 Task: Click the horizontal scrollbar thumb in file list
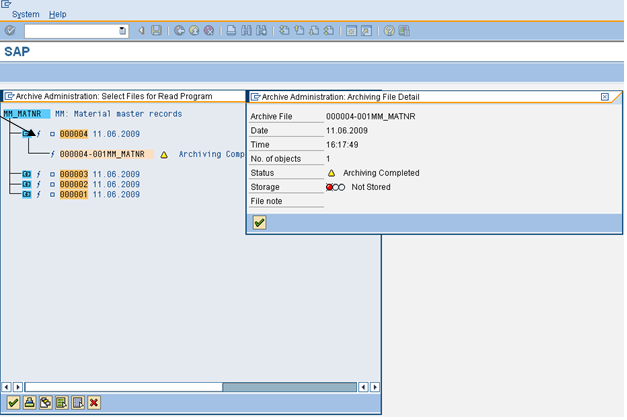click(124, 387)
